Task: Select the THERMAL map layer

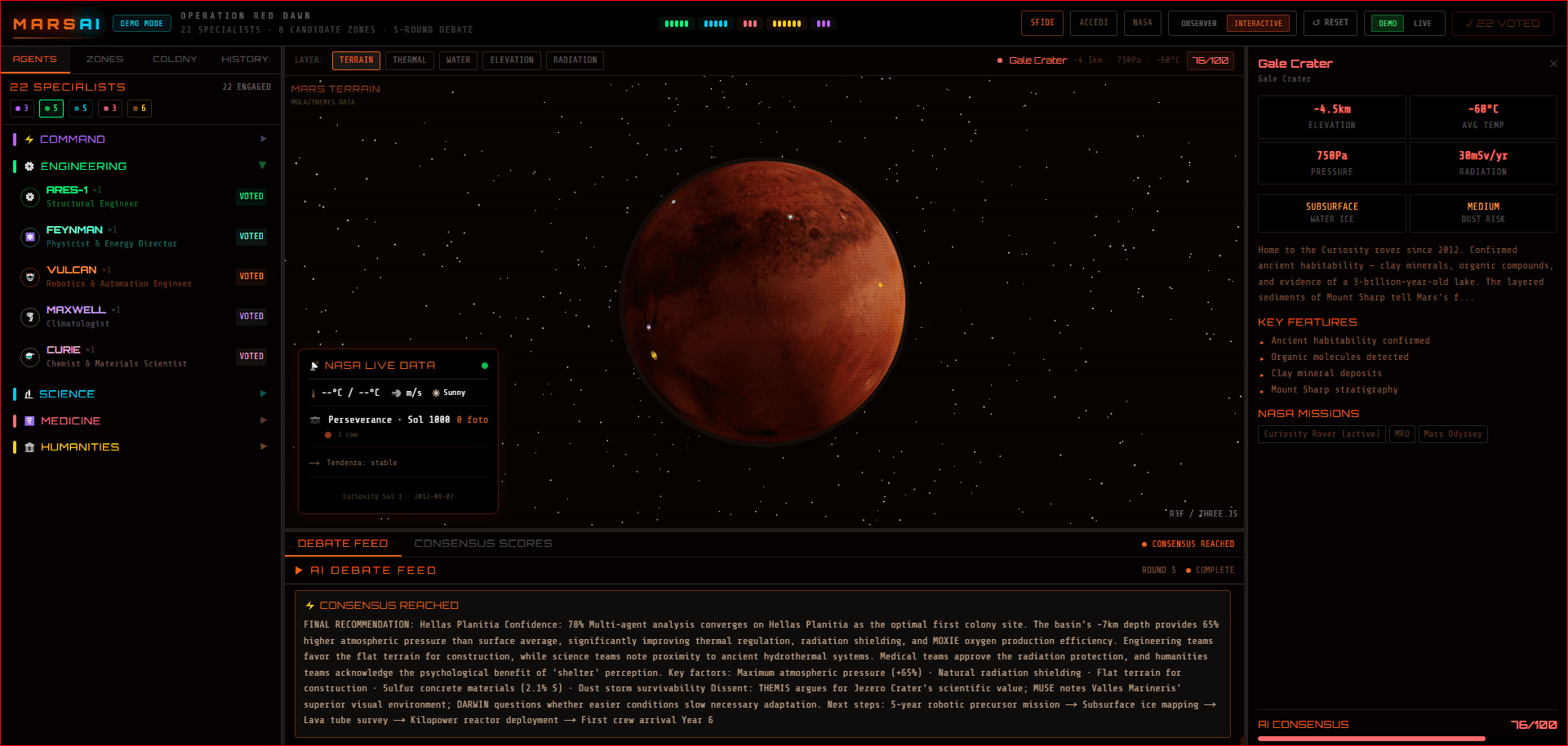Action: coord(409,60)
